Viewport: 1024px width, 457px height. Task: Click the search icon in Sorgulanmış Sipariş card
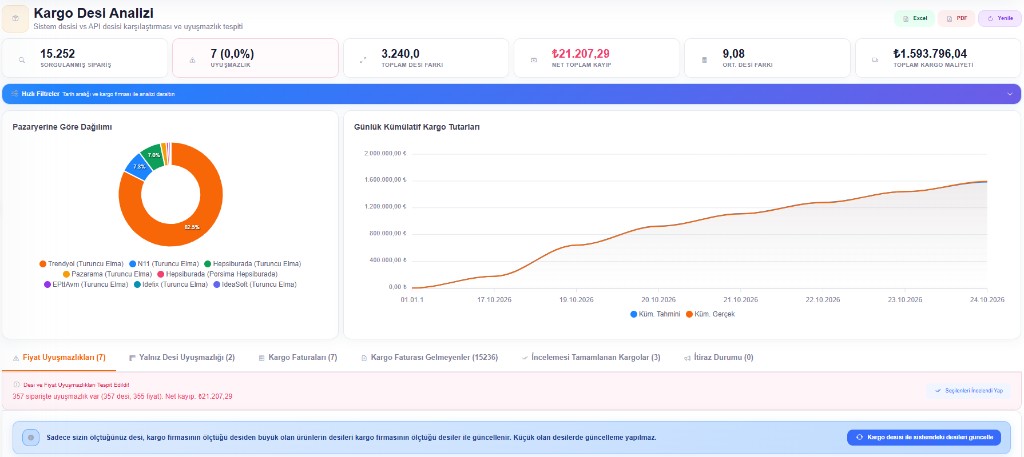22,60
